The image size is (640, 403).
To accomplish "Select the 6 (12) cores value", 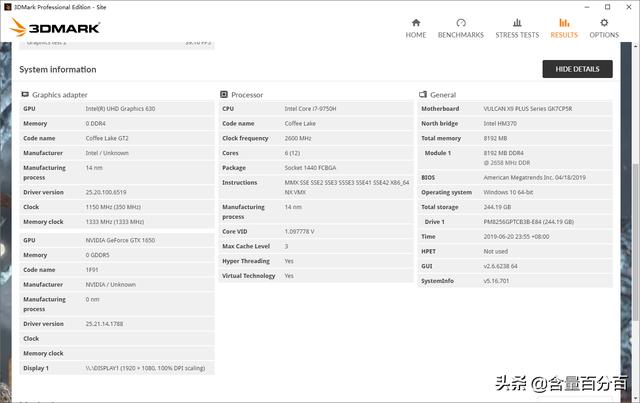I will (x=292, y=153).
